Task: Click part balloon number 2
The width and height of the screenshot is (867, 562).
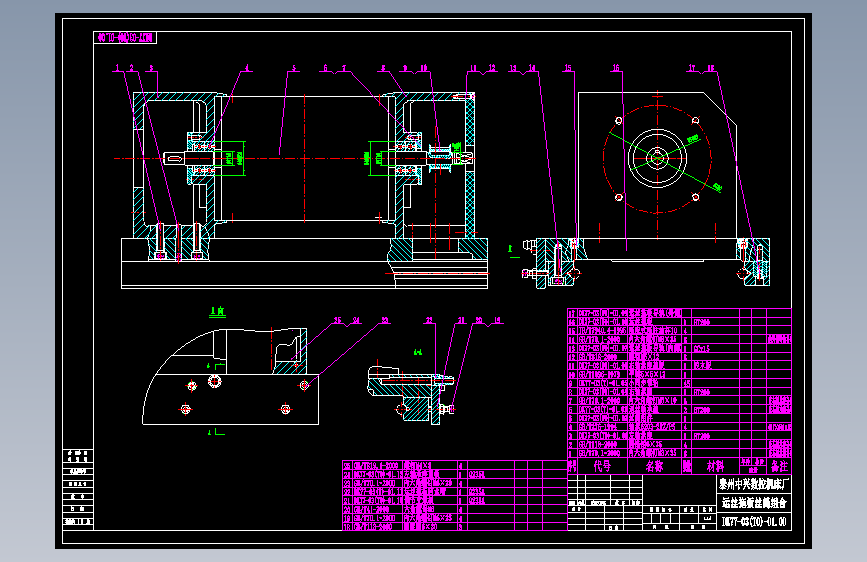Action: [x=132, y=68]
